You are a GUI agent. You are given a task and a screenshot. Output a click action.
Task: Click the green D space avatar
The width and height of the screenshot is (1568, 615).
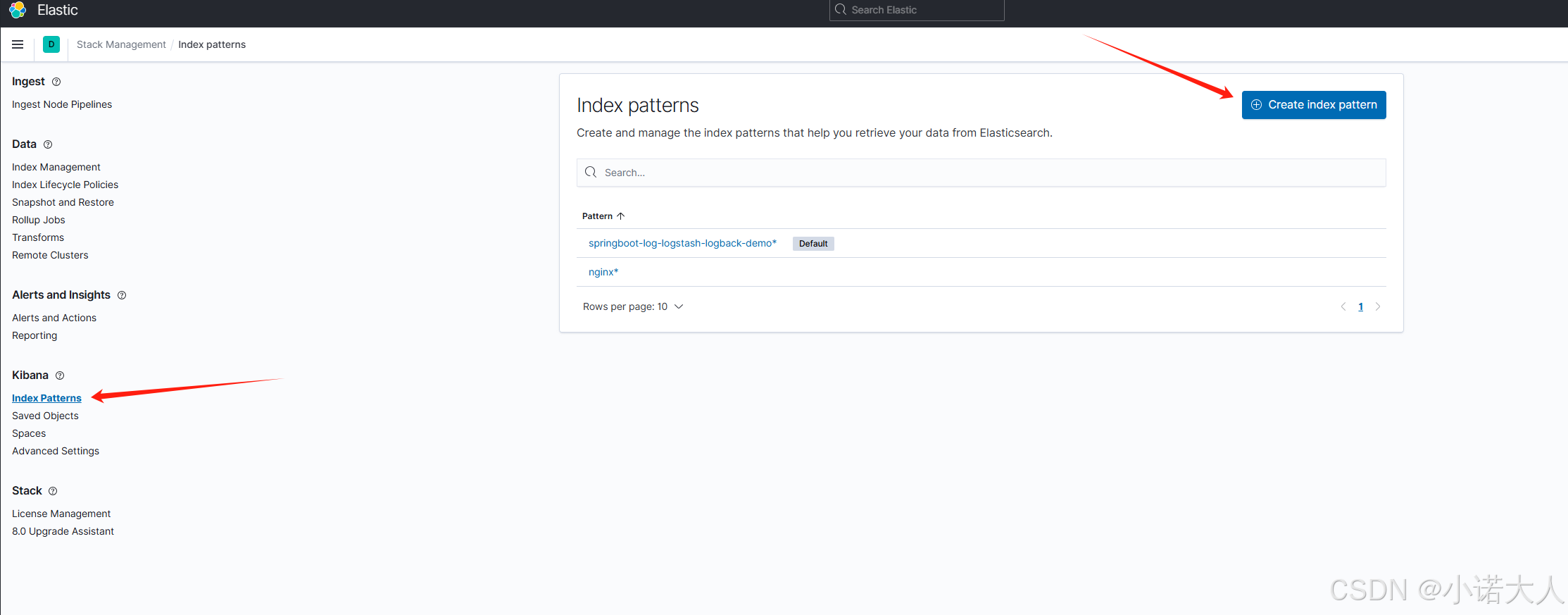pos(51,44)
